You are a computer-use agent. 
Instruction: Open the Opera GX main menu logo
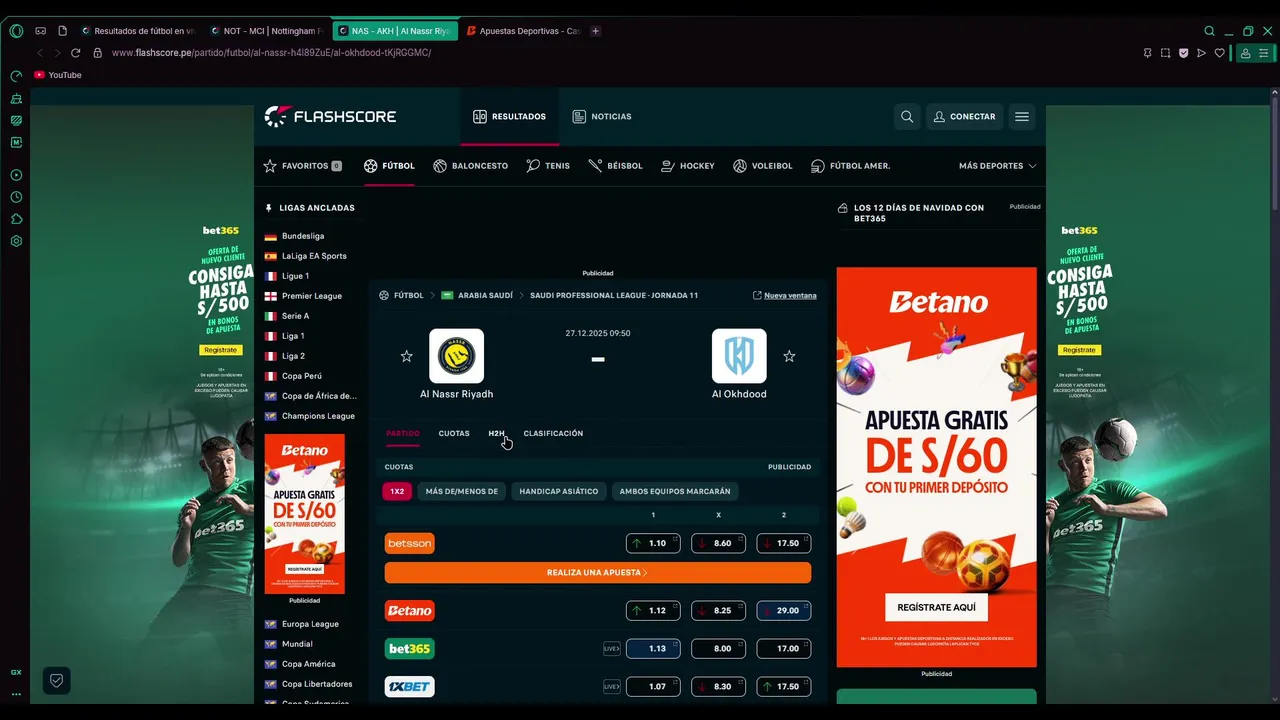pos(16,31)
